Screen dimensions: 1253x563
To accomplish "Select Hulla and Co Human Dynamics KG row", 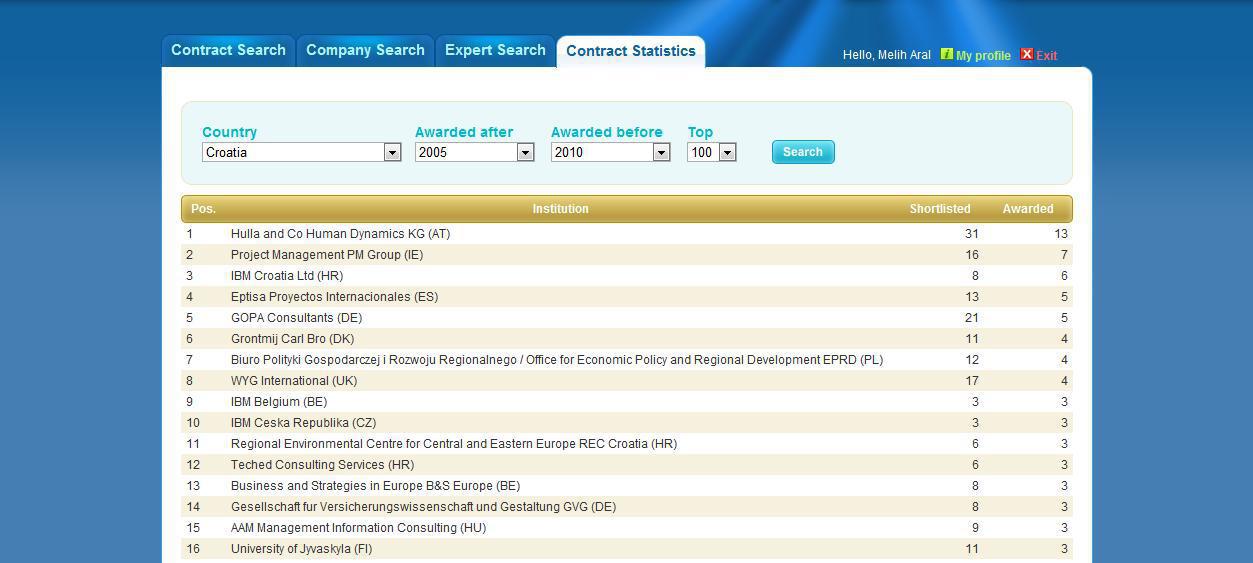I will click(627, 234).
